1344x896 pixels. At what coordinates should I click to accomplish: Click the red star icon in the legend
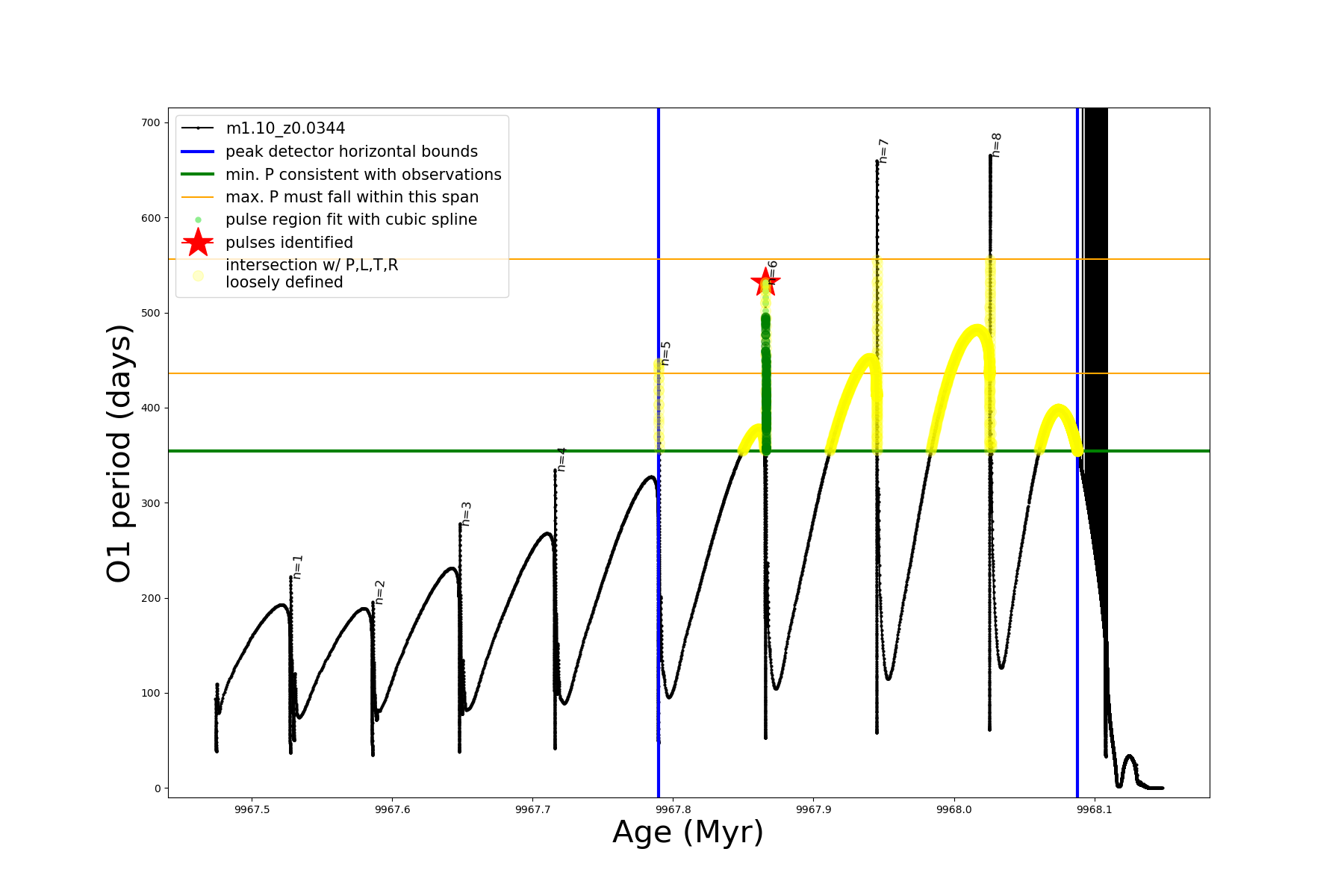coord(198,243)
